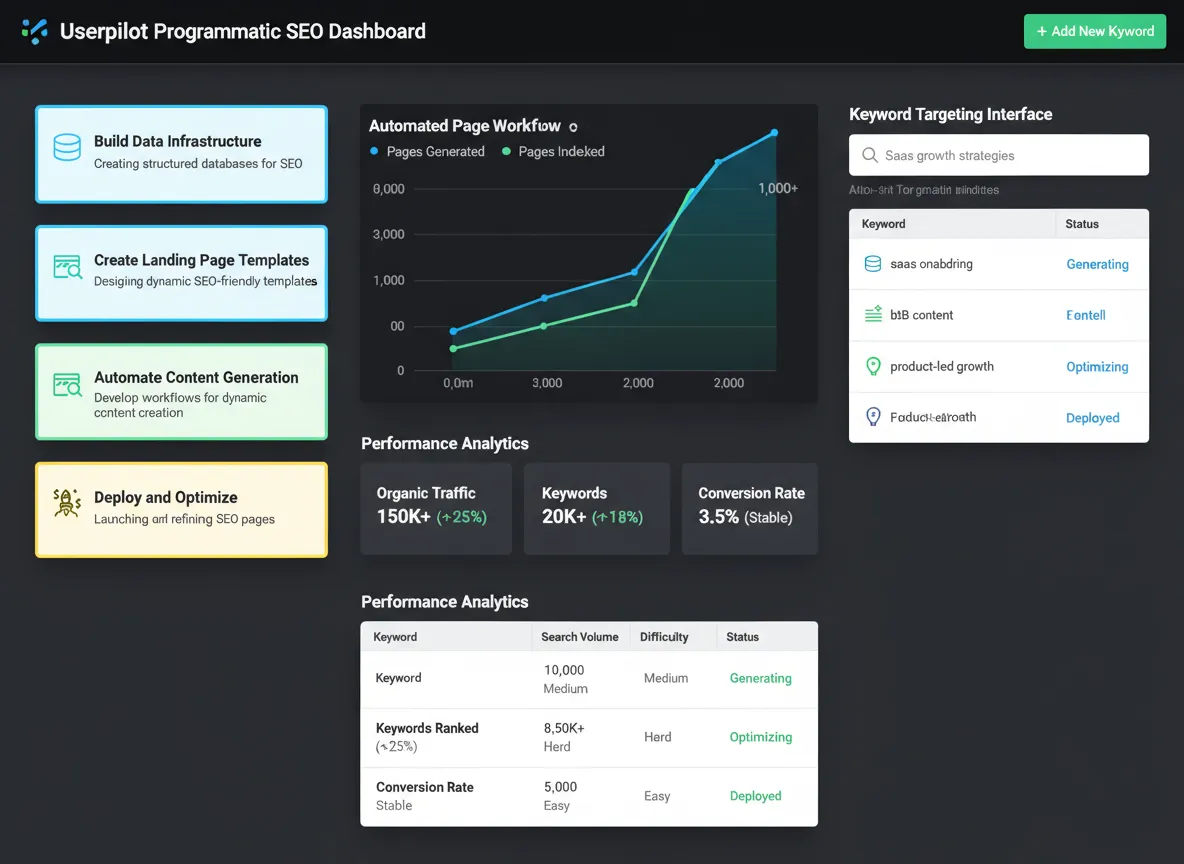Click the template icon in Create Landing Page Templates
The height and width of the screenshot is (864, 1184).
click(67, 268)
